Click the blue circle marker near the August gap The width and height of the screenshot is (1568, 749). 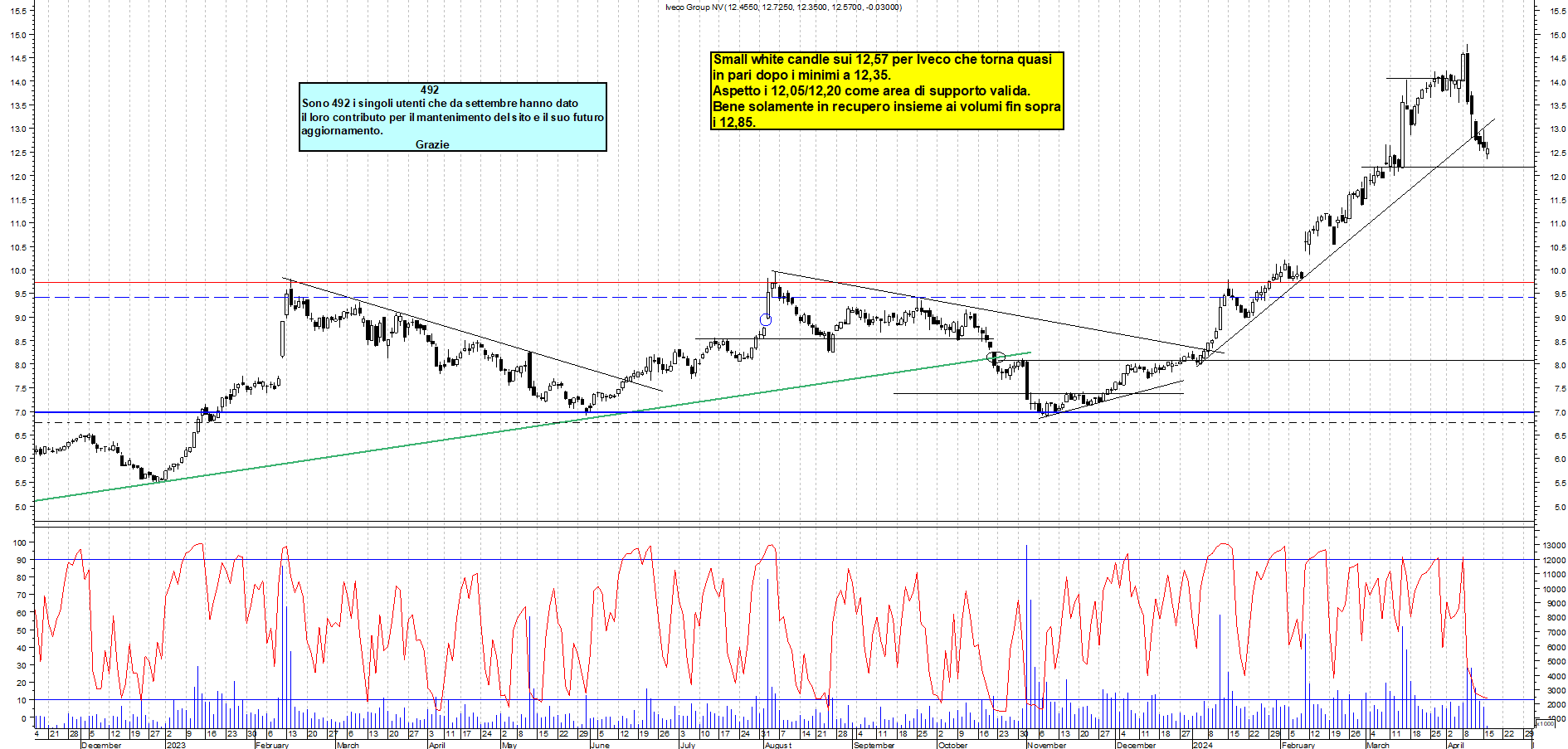point(765,319)
